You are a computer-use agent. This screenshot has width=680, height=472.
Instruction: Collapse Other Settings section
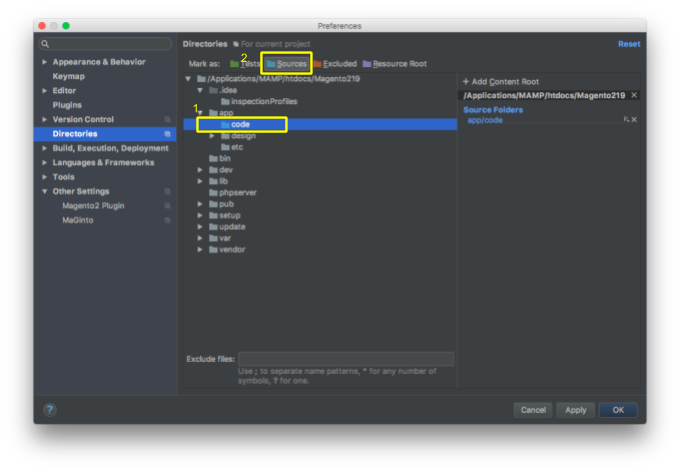[44, 191]
